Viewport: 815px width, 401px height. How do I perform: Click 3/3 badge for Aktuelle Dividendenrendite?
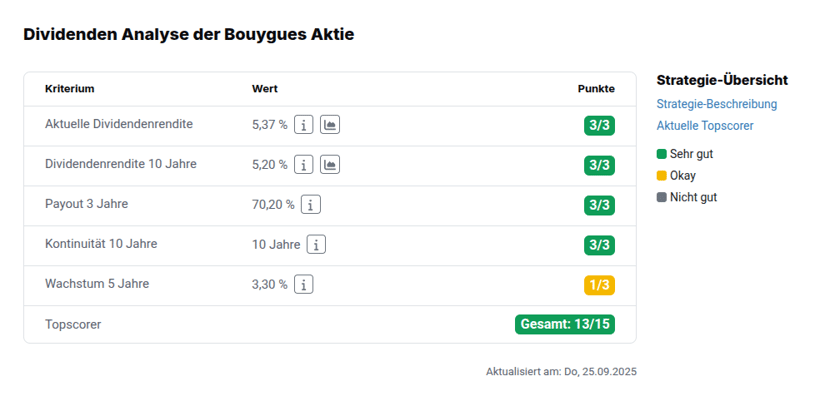pyautogui.click(x=599, y=125)
